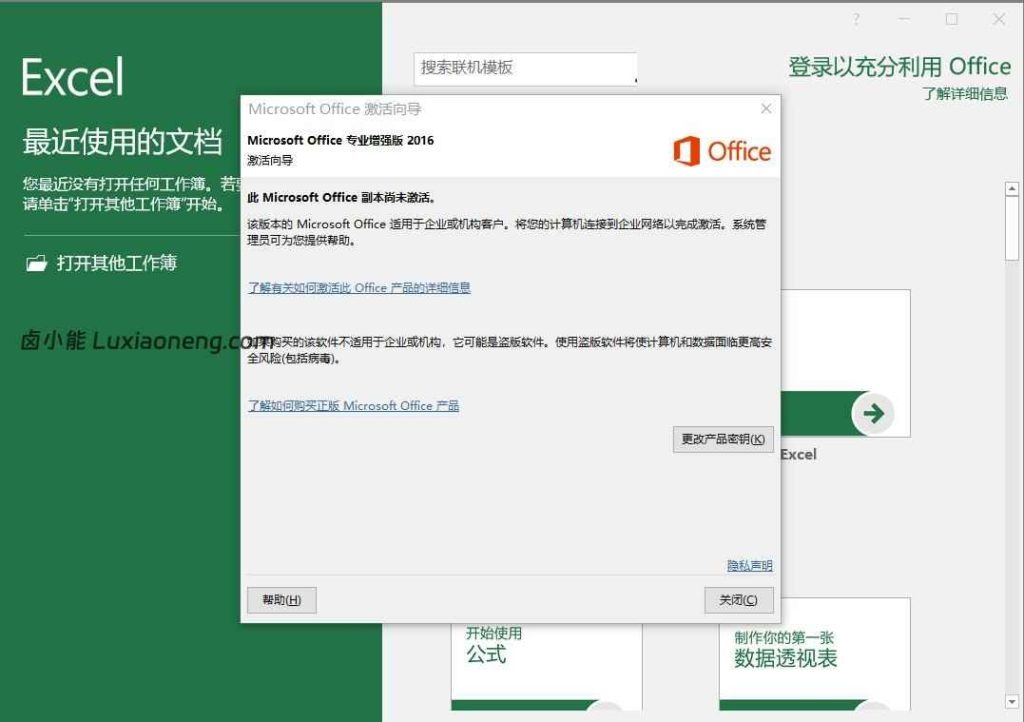Maximize the Excel window

952,20
